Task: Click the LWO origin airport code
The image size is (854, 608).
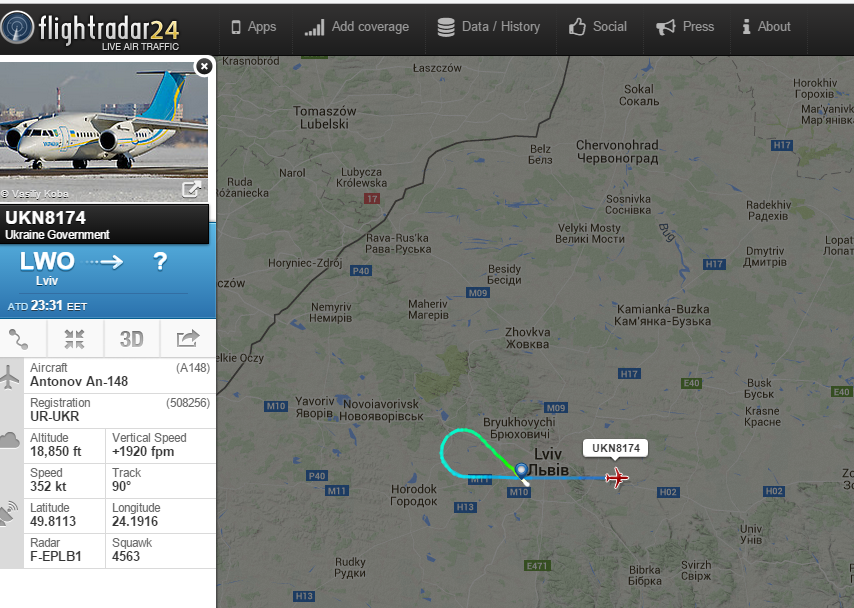Action: (x=47, y=262)
